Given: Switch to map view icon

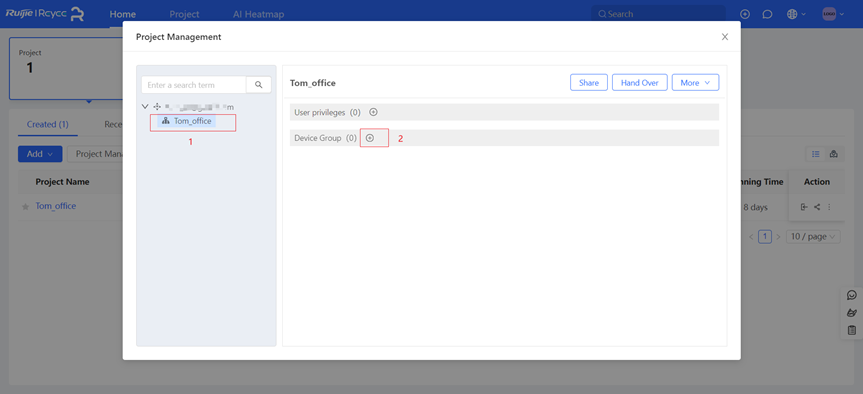Looking at the screenshot, I should [x=834, y=154].
